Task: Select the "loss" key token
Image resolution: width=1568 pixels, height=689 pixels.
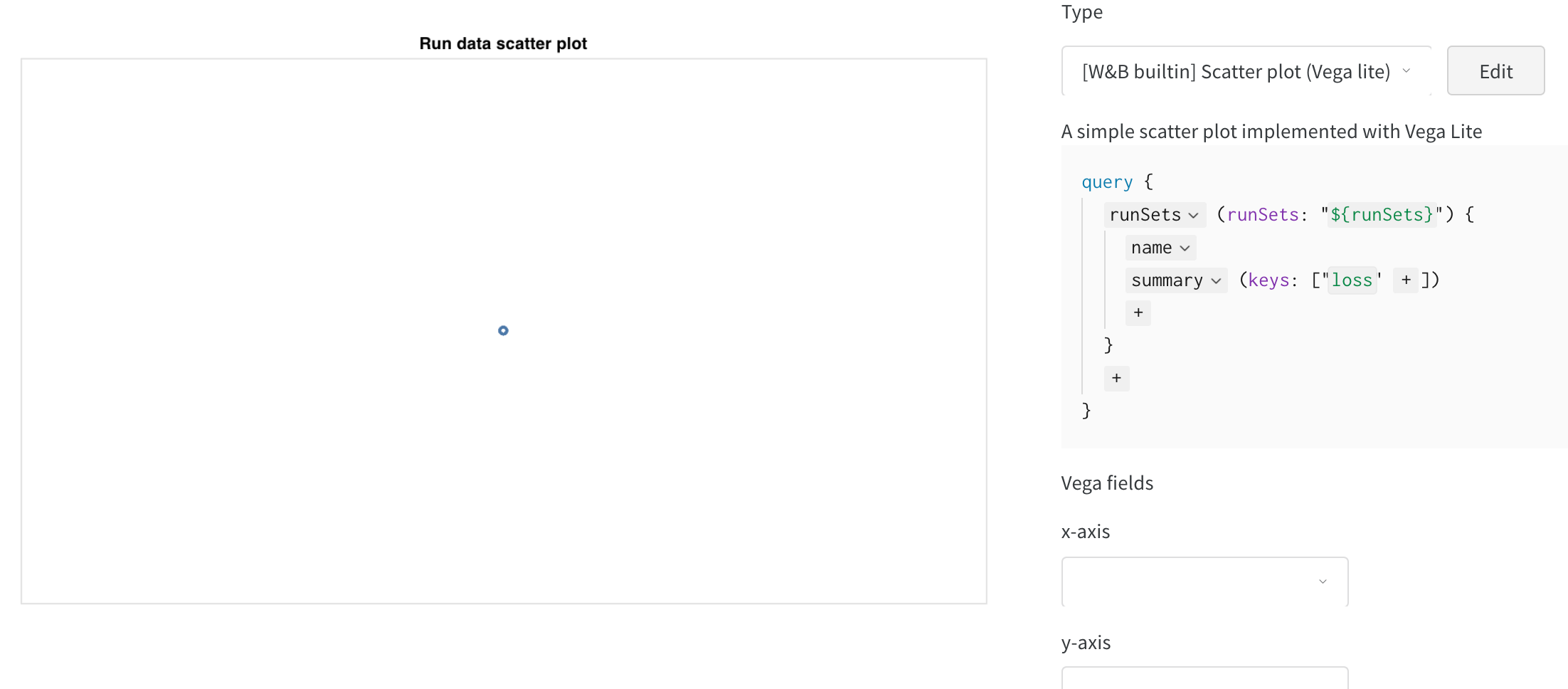Action: point(1352,279)
